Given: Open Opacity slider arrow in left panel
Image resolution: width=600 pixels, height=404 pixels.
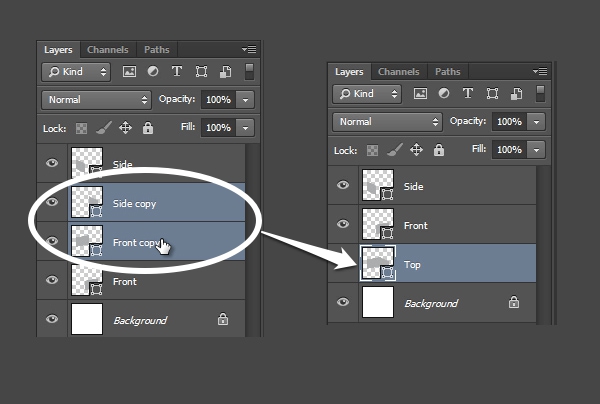Looking at the screenshot, I should pos(245,100).
